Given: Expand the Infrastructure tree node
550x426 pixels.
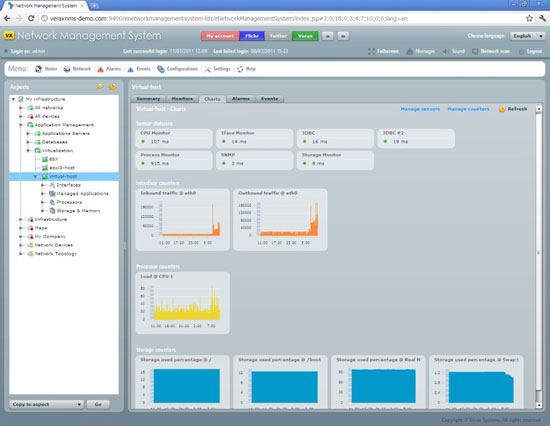Looking at the screenshot, I should [21, 219].
